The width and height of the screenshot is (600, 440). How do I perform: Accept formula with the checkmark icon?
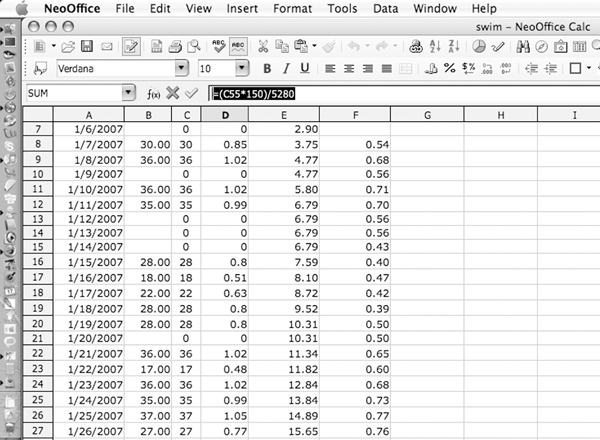[190, 93]
